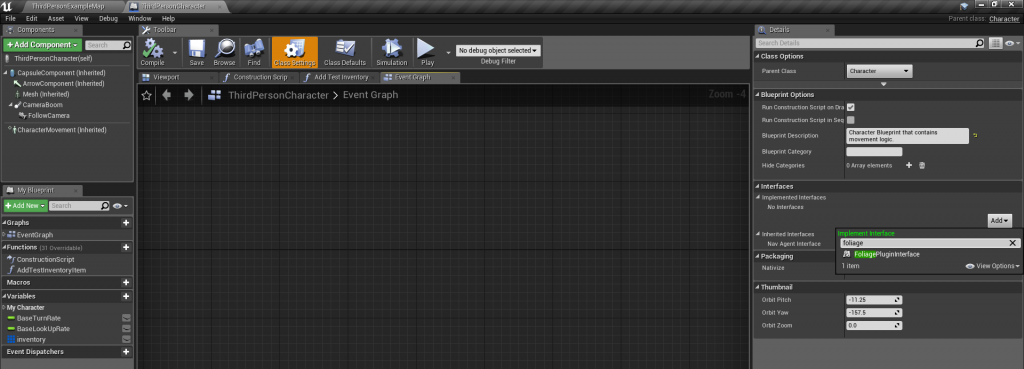Click Browse magnifier icon in the toolbar

[225, 52]
